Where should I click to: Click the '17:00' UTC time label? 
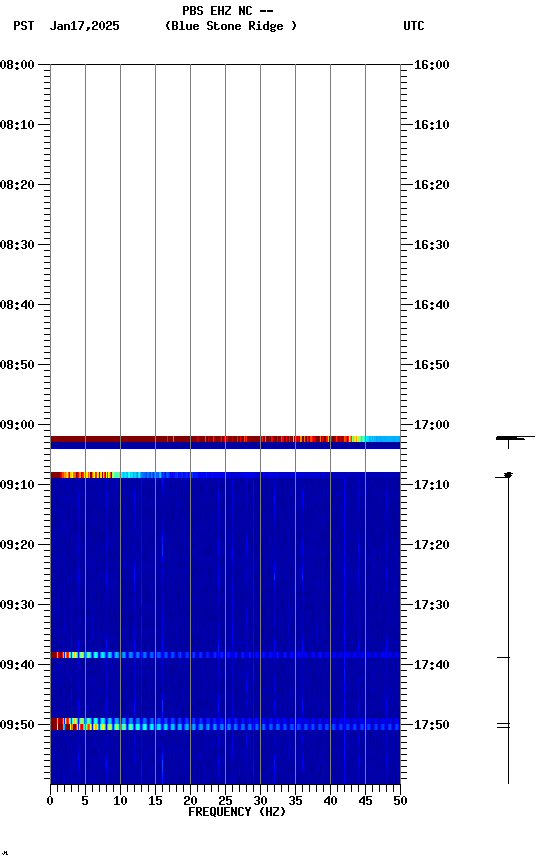point(432,425)
